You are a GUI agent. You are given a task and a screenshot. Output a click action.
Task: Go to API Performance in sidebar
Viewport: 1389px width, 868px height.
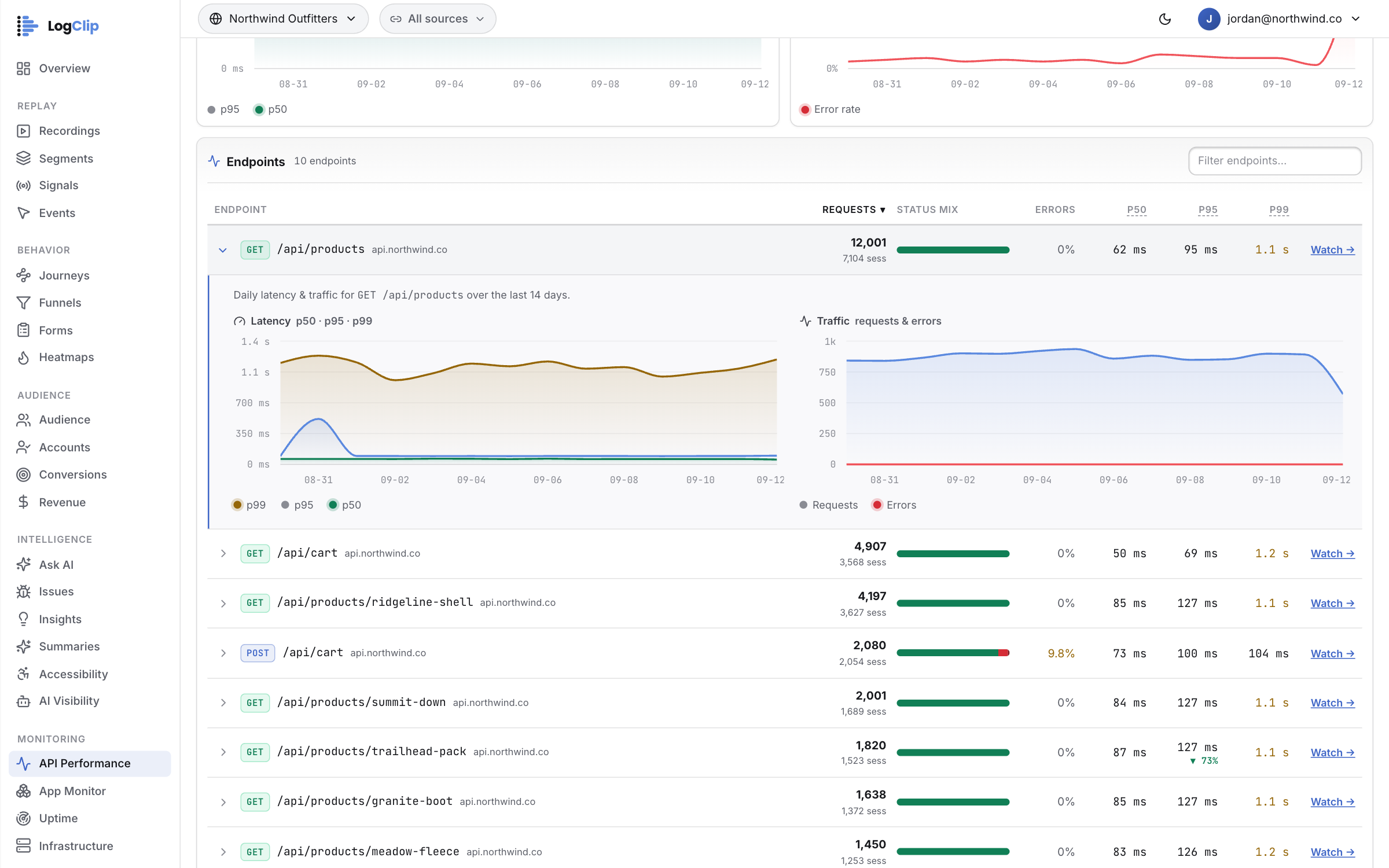pyautogui.click(x=90, y=763)
